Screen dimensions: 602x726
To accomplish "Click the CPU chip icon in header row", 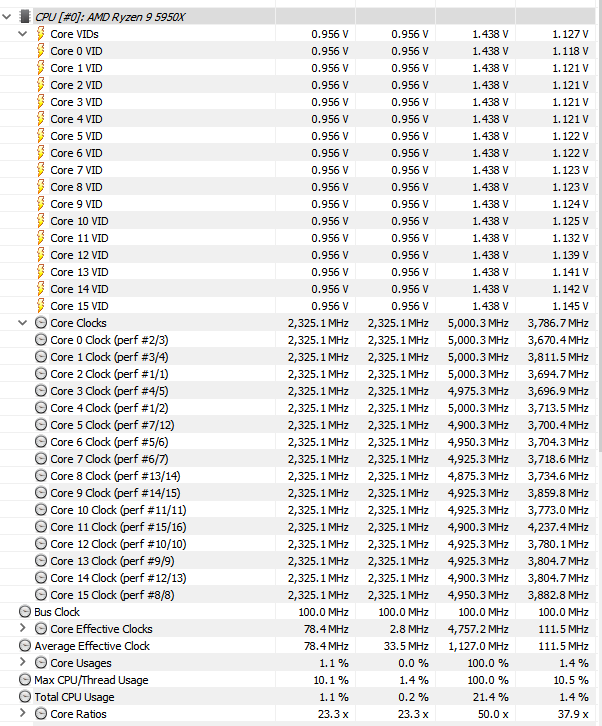I will [25, 17].
